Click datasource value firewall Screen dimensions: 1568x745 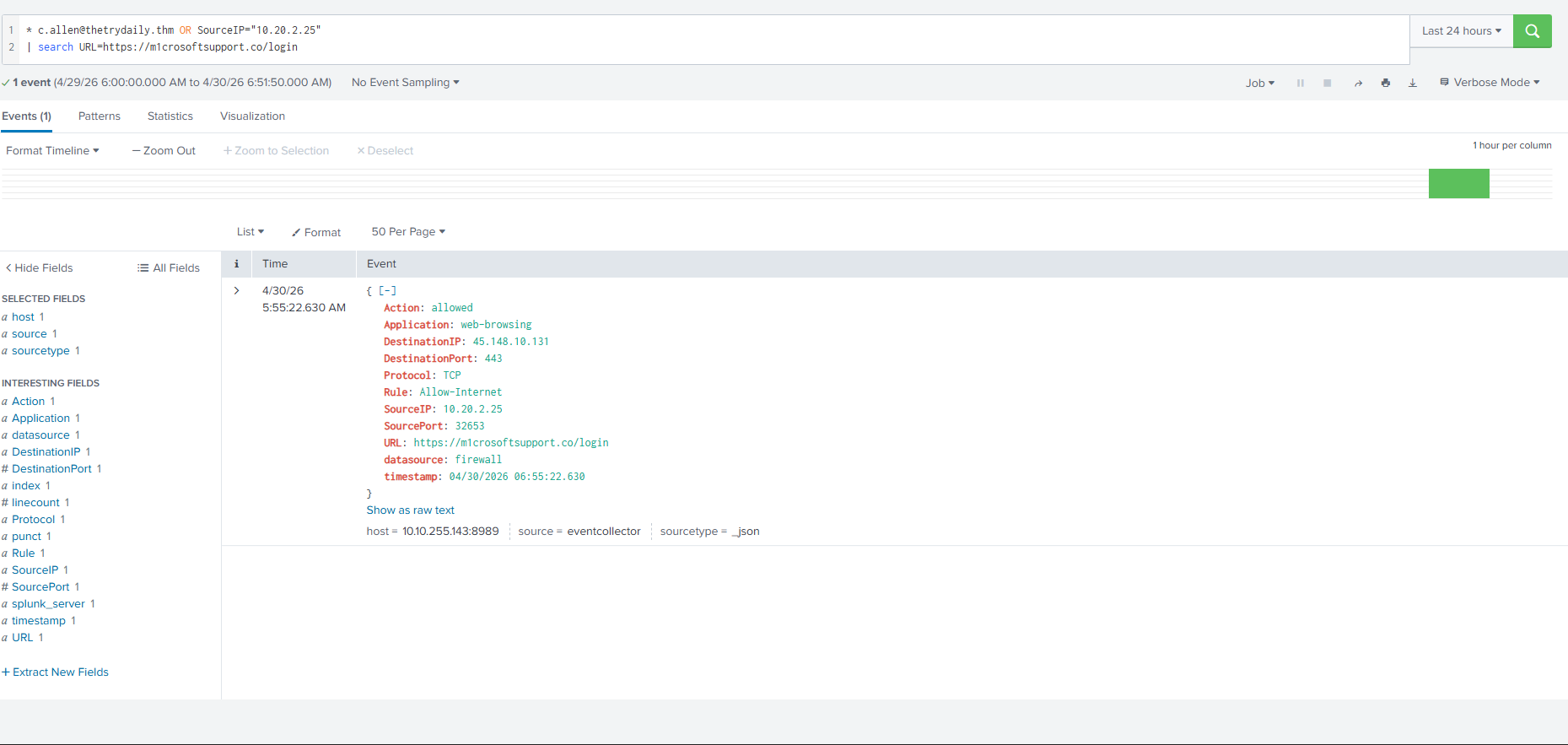tap(478, 460)
